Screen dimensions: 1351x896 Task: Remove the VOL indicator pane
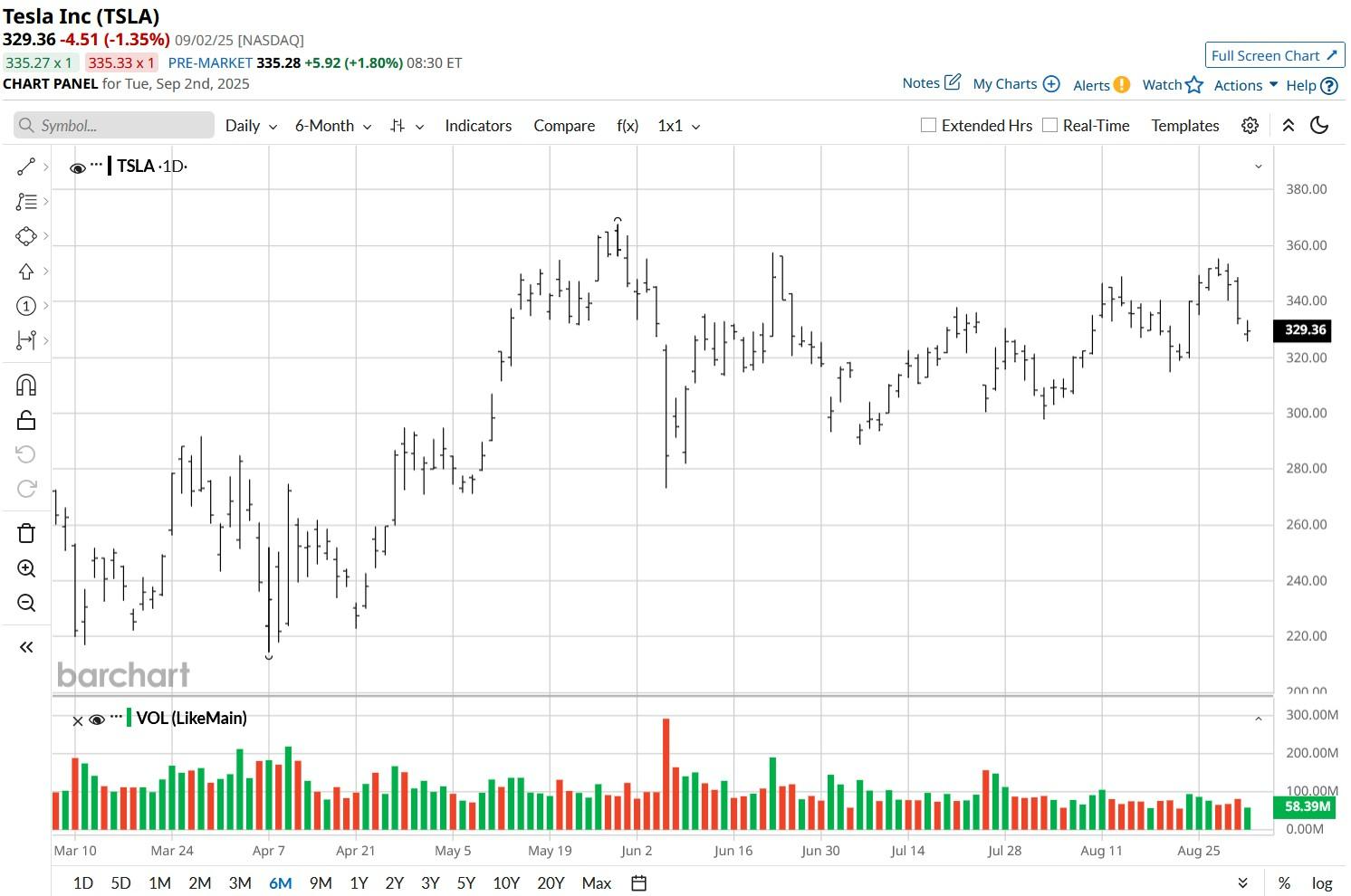click(x=78, y=720)
